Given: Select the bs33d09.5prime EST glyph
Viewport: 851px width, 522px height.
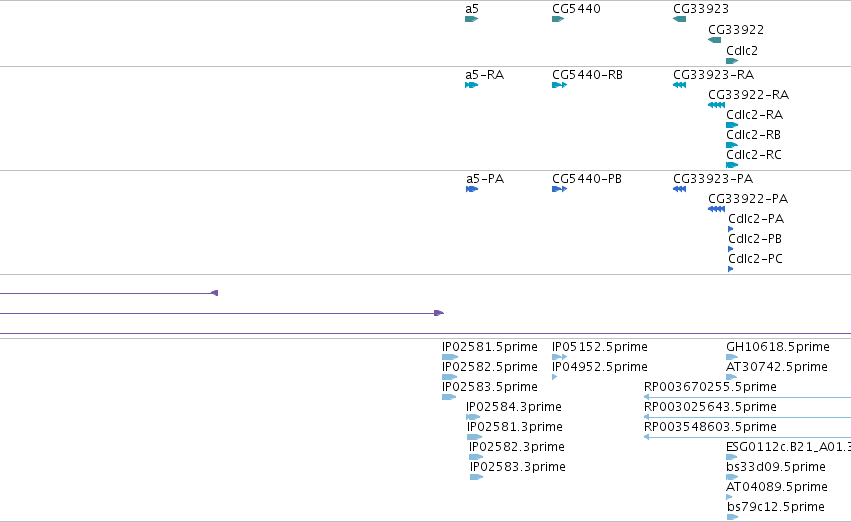Looking at the screenshot, I should coord(732,478).
